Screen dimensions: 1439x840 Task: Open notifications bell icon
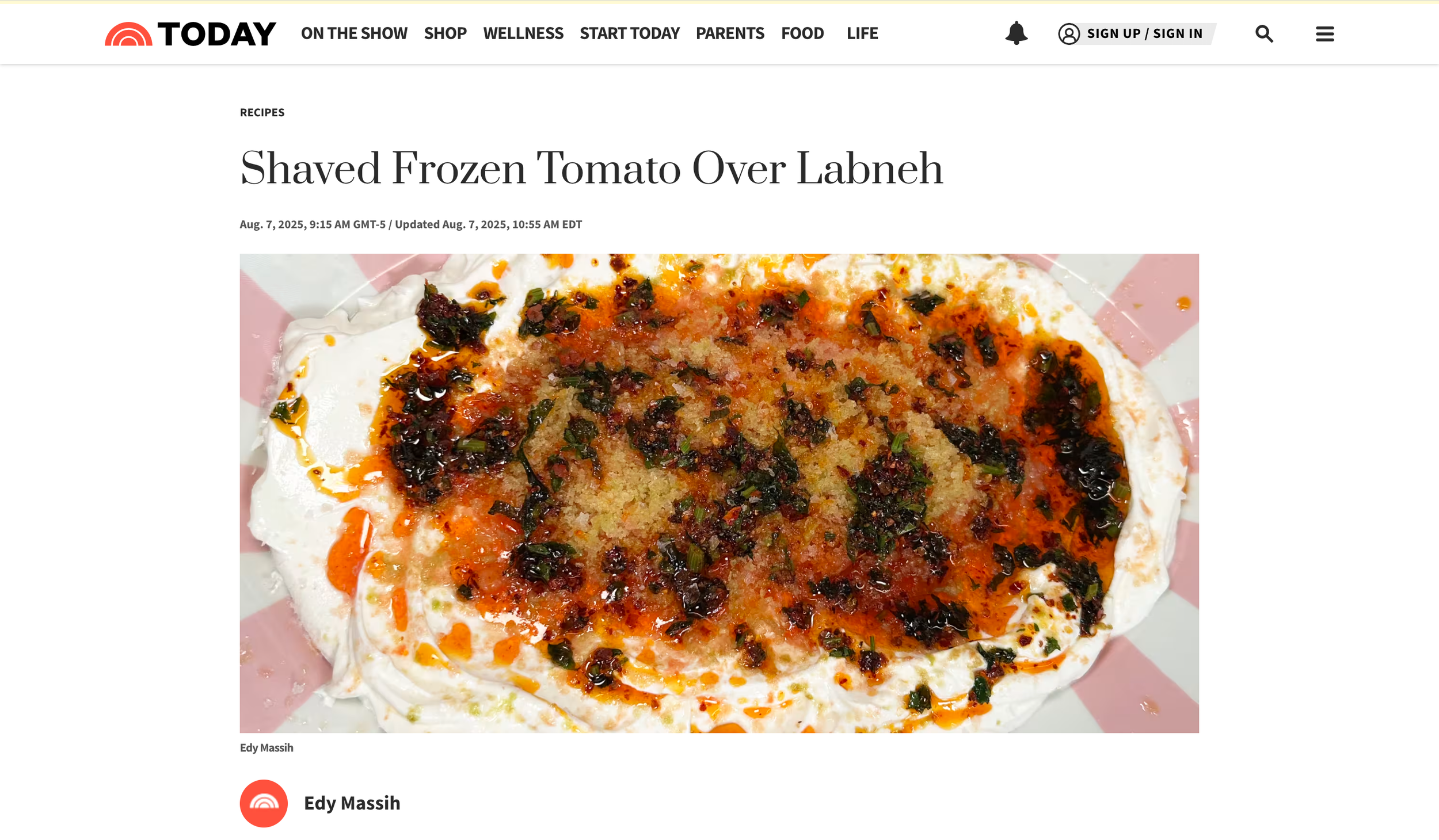pos(1016,33)
